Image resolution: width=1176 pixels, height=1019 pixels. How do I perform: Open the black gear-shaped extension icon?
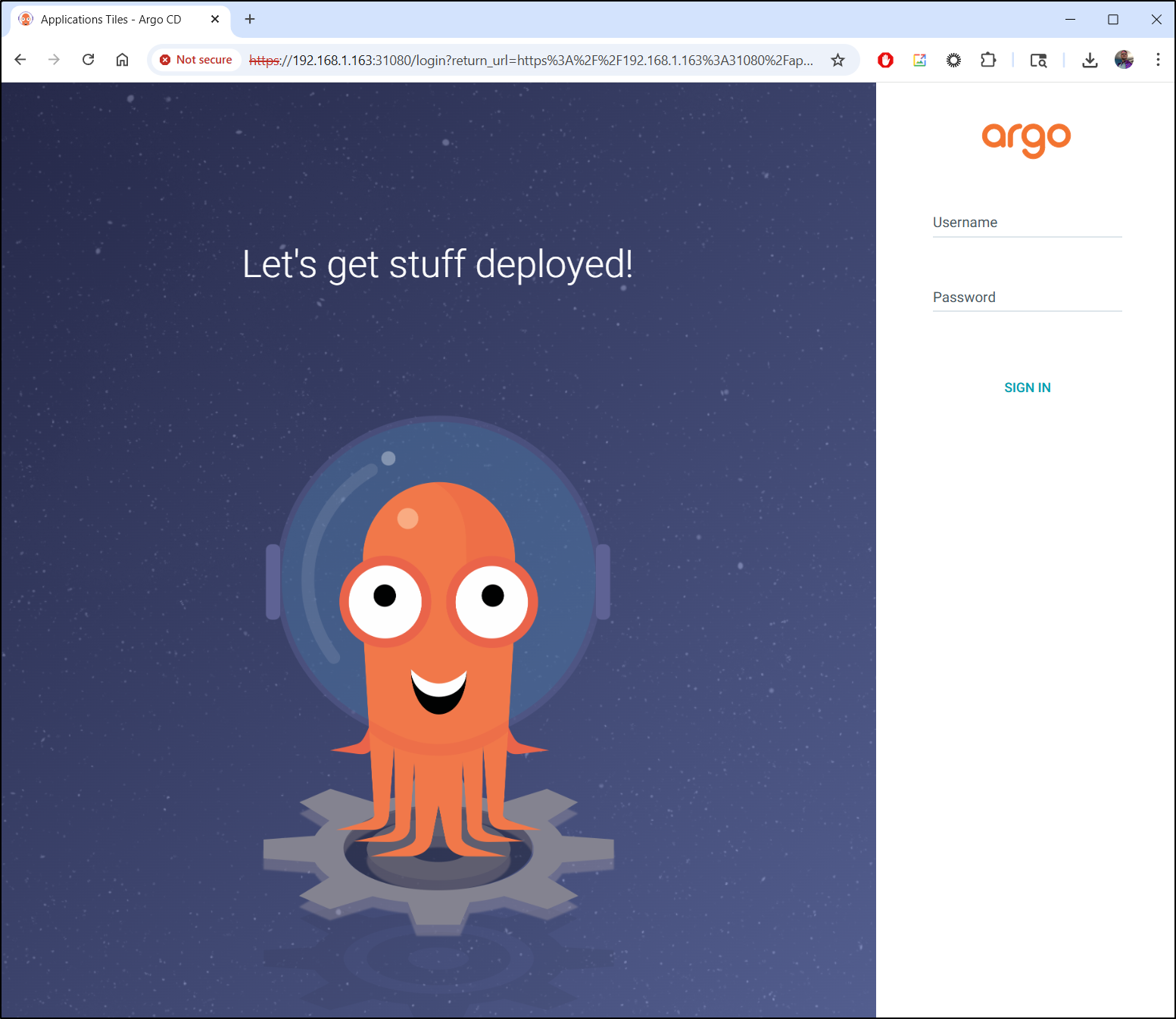pos(953,60)
